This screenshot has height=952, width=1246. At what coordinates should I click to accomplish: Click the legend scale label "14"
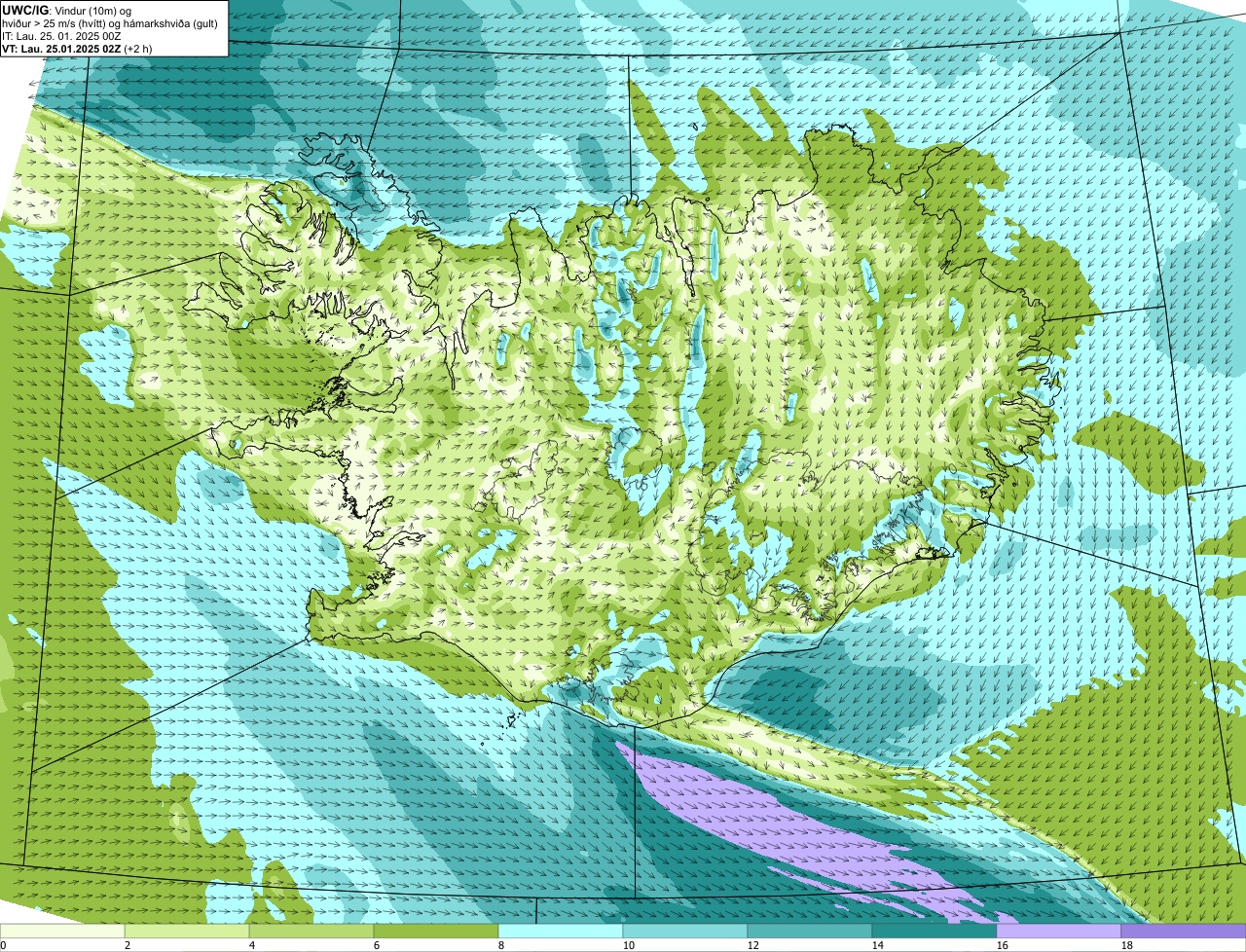tap(878, 945)
